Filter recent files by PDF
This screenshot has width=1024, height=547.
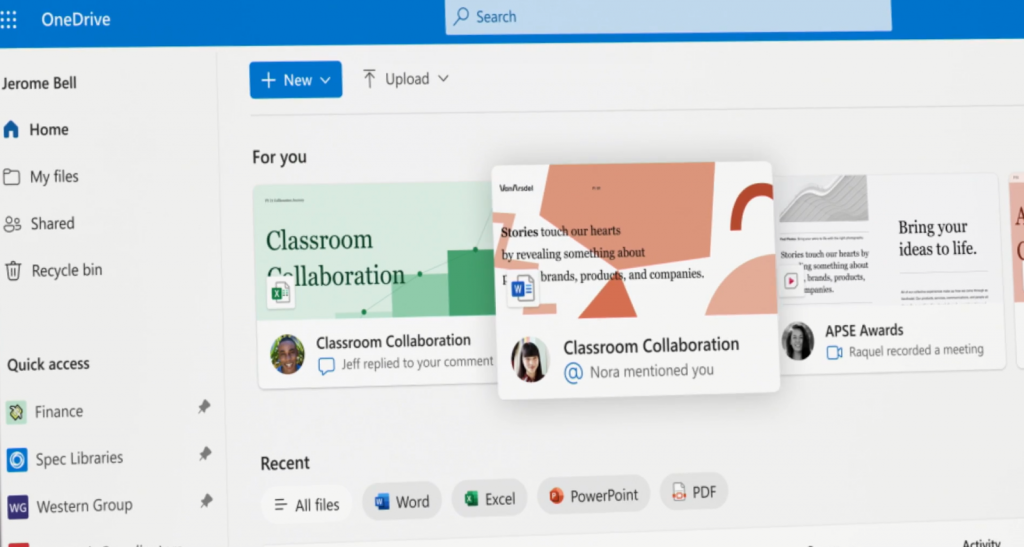coord(694,492)
